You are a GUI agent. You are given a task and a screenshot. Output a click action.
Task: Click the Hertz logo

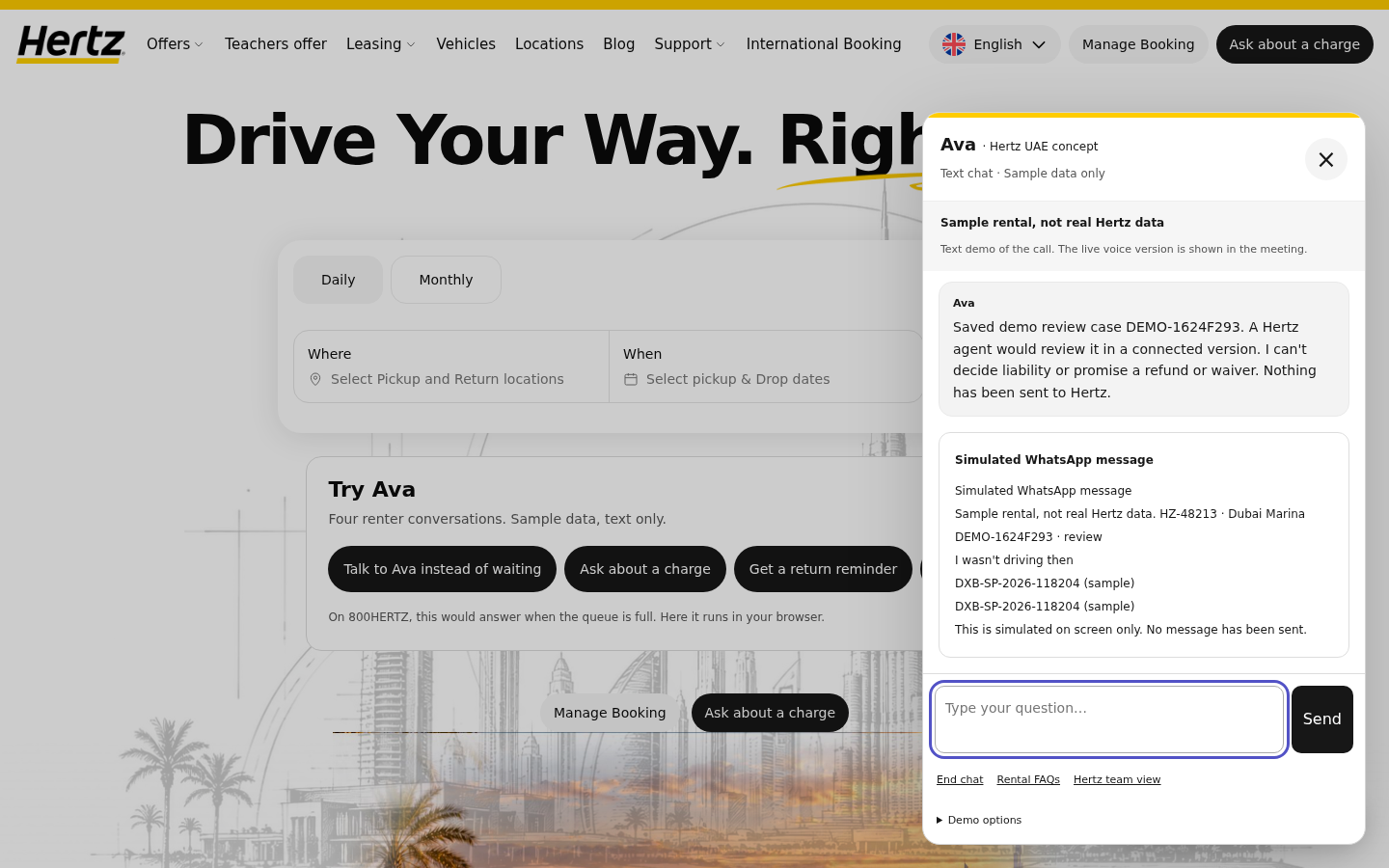[x=70, y=44]
